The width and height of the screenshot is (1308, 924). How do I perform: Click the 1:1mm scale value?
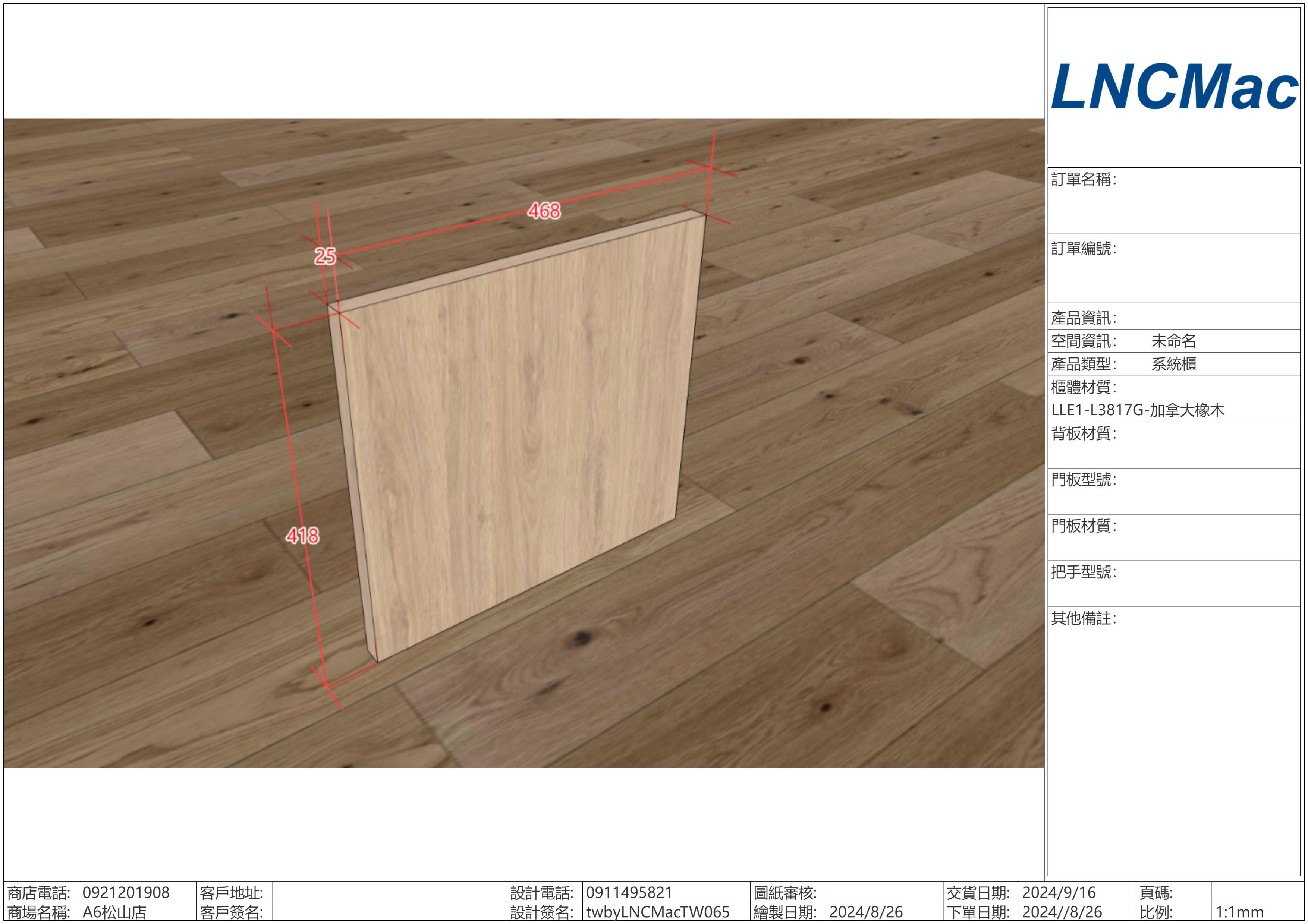tap(1239, 912)
